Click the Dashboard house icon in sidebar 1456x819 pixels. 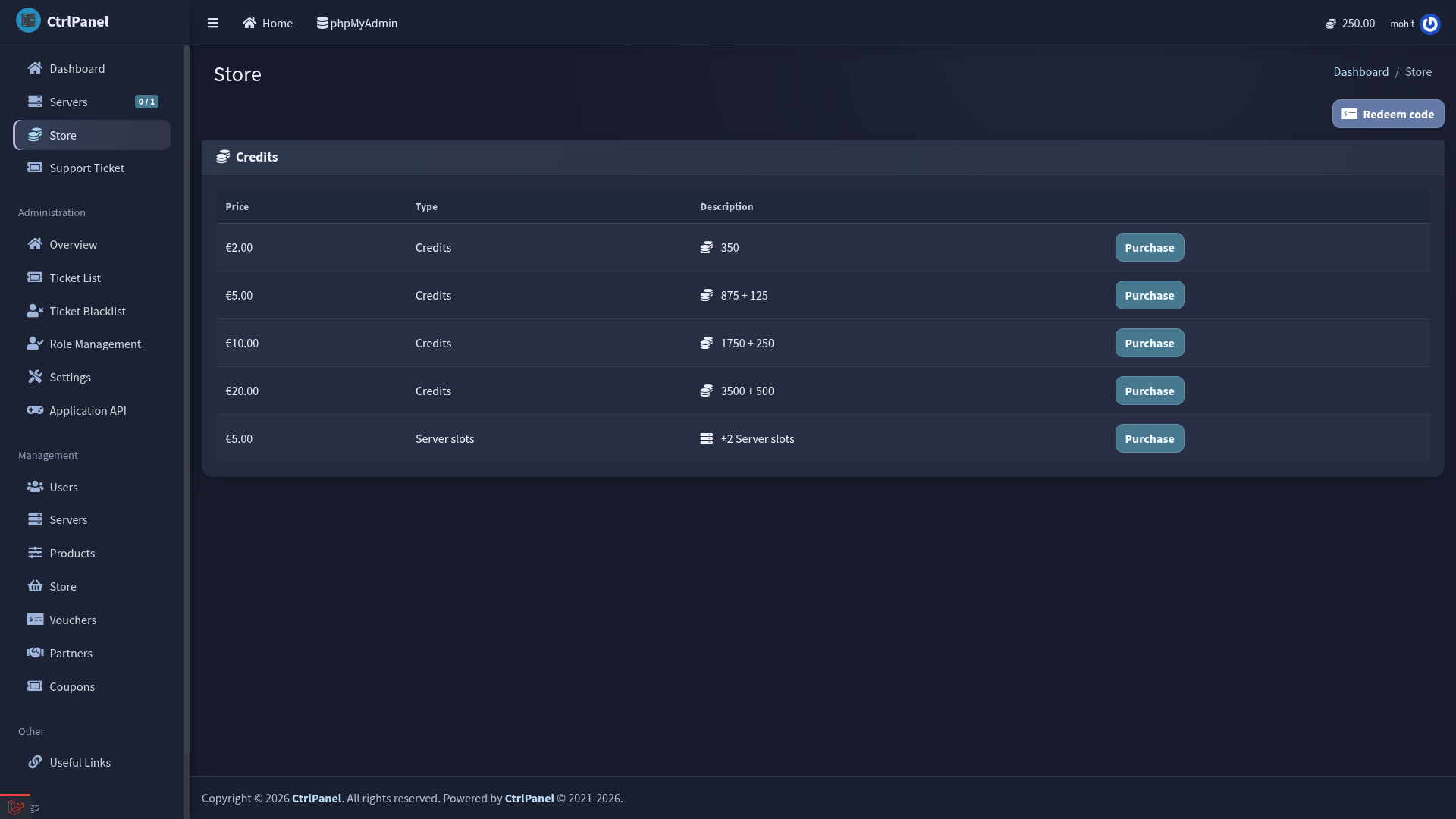tap(35, 68)
